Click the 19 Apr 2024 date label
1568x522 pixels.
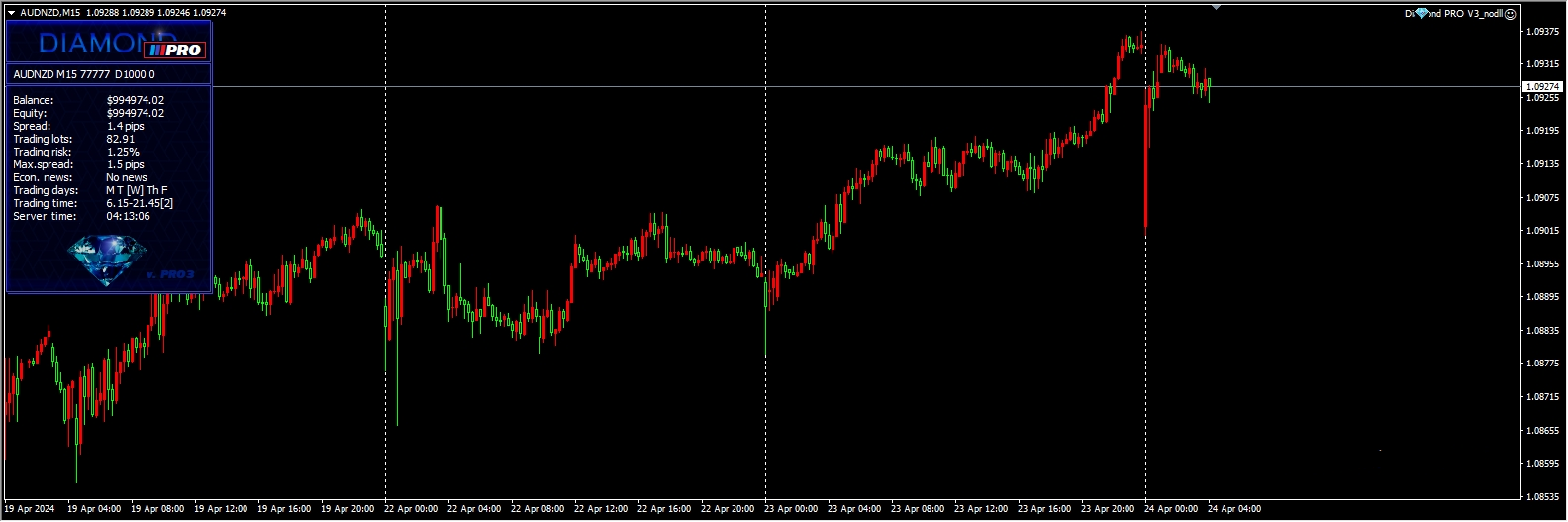pyautogui.click(x=30, y=509)
